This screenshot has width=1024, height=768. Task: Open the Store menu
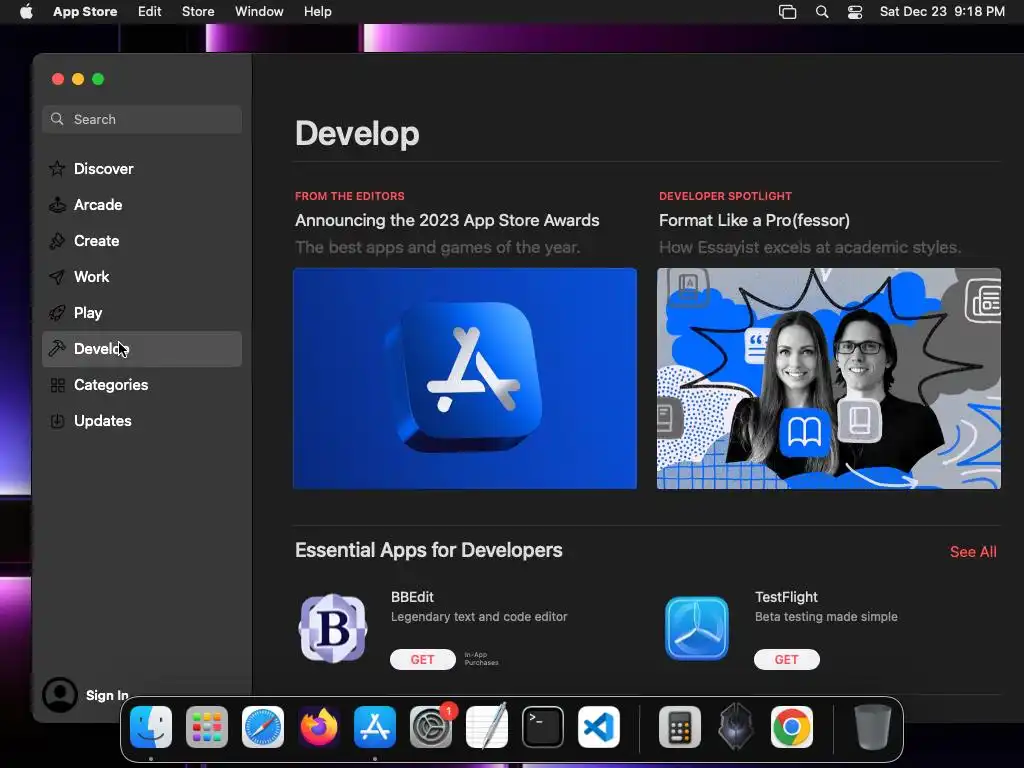198,12
